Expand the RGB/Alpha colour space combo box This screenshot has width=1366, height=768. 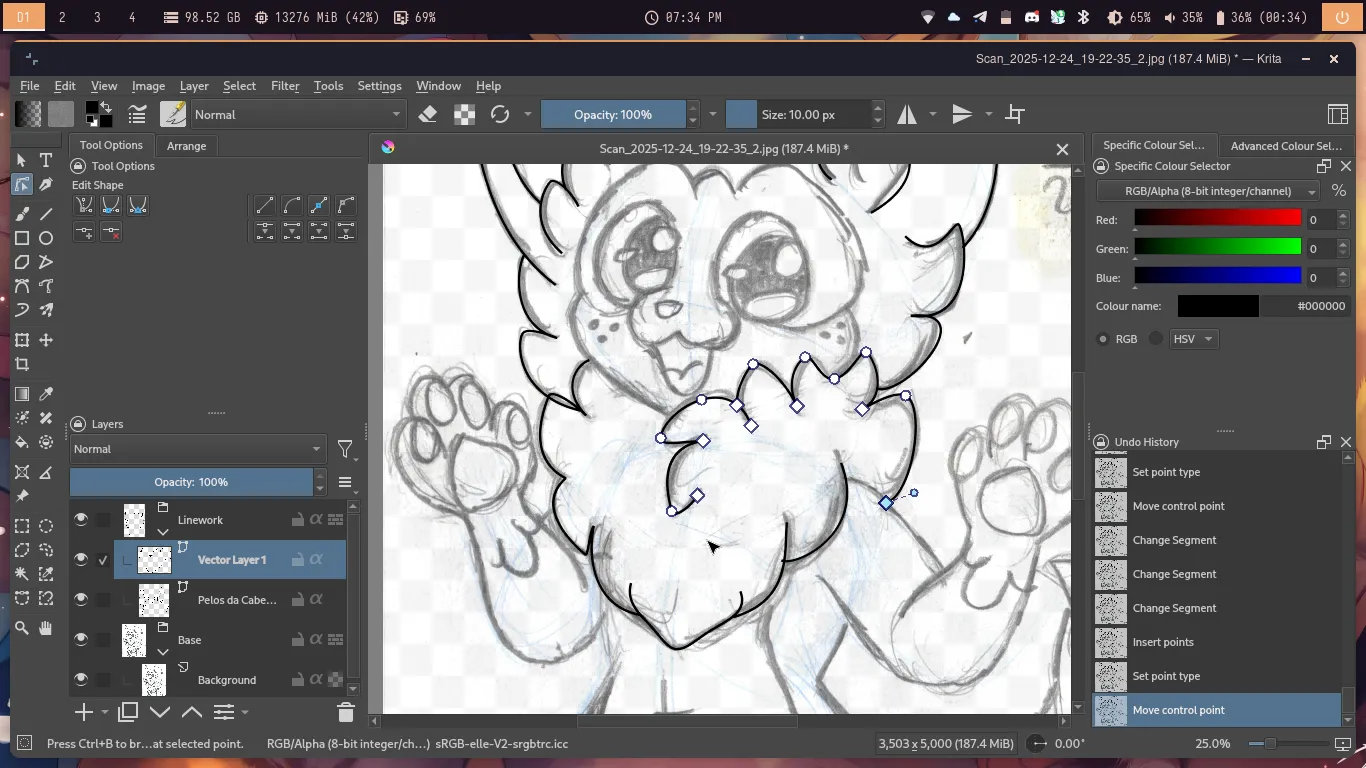(1208, 191)
